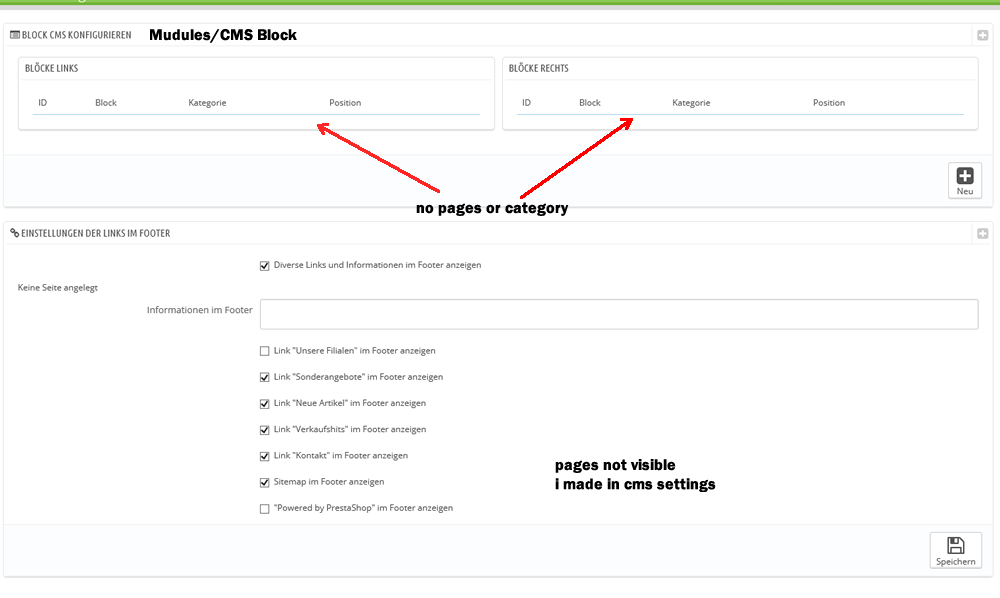Click the Einstellungen der Links im Footer heading

click(x=96, y=233)
